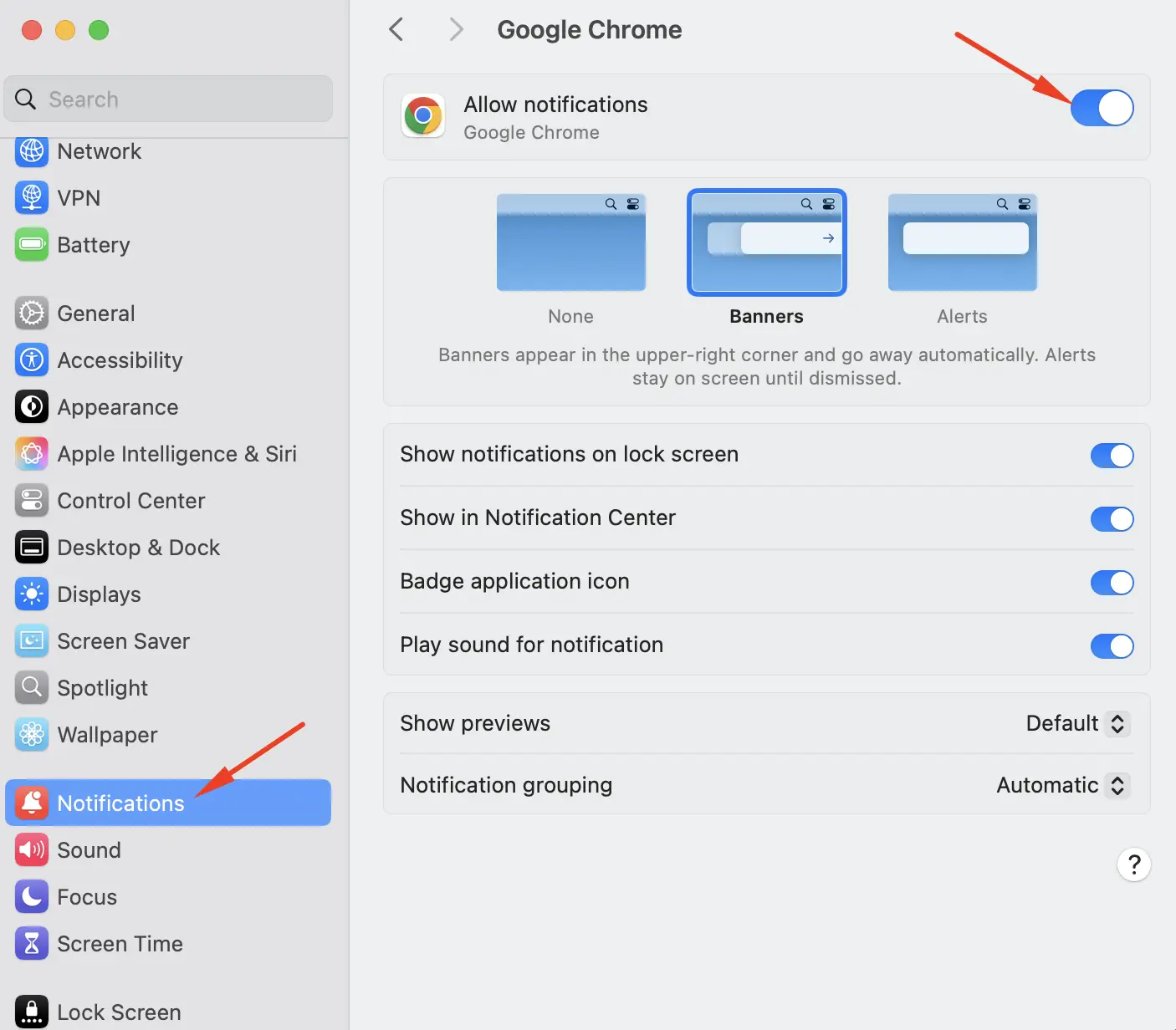
Task: Open the VPN settings icon
Action: [x=31, y=197]
